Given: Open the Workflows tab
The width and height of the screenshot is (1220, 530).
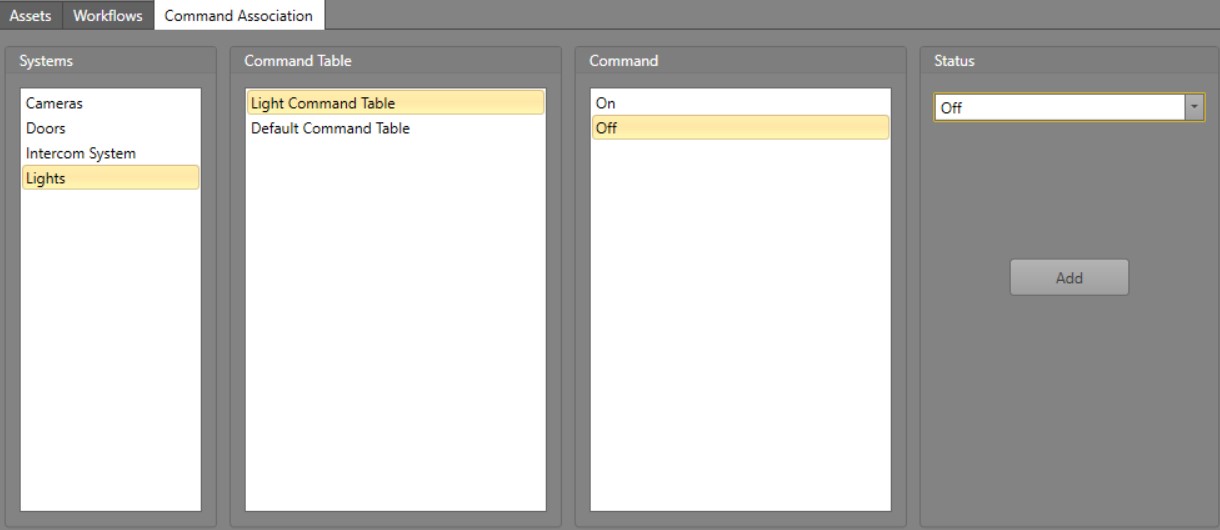Looking at the screenshot, I should point(107,16).
